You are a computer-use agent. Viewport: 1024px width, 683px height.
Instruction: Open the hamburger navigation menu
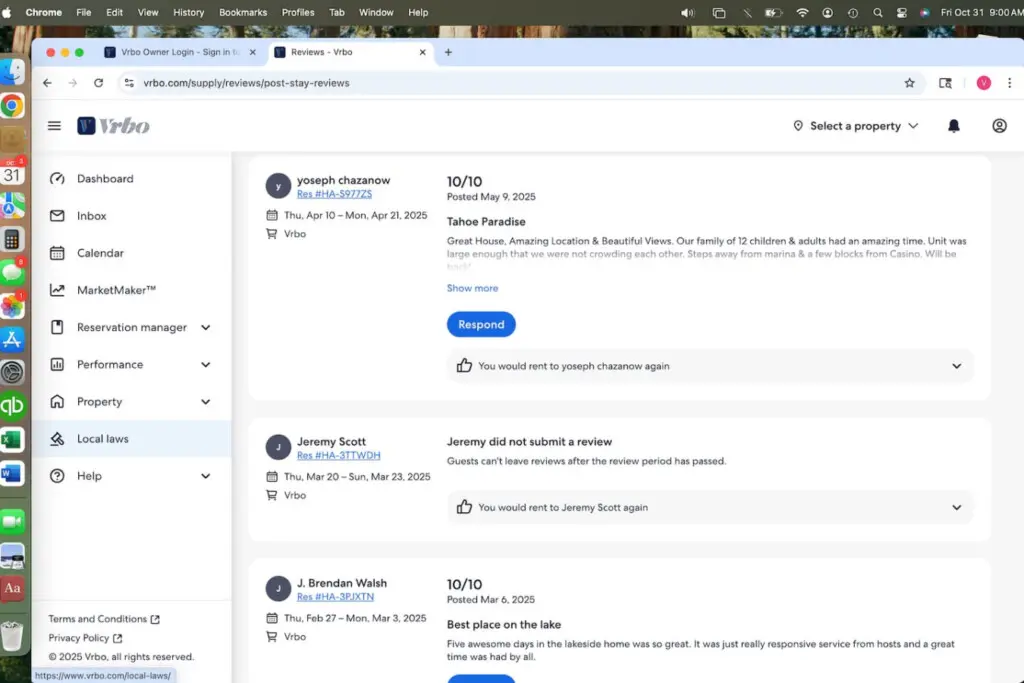click(54, 126)
